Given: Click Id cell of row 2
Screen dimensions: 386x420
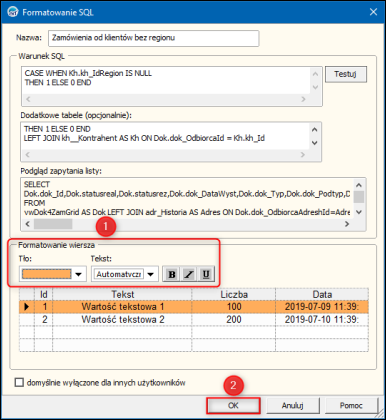Looking at the screenshot, I should pos(44,319).
